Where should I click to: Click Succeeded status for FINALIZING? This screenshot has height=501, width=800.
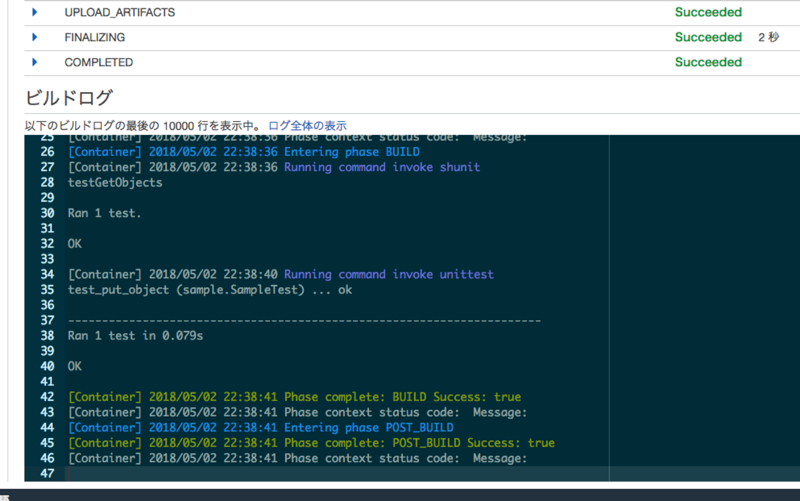point(708,37)
